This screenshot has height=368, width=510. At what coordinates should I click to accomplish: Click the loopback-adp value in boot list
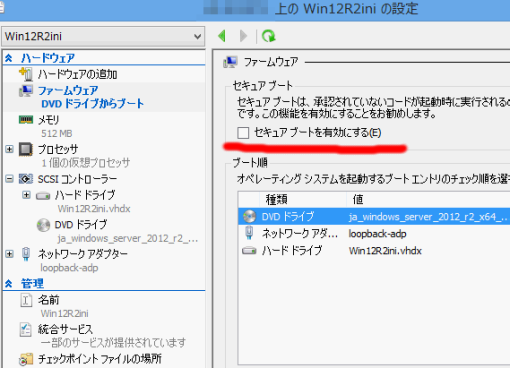tap(377, 234)
